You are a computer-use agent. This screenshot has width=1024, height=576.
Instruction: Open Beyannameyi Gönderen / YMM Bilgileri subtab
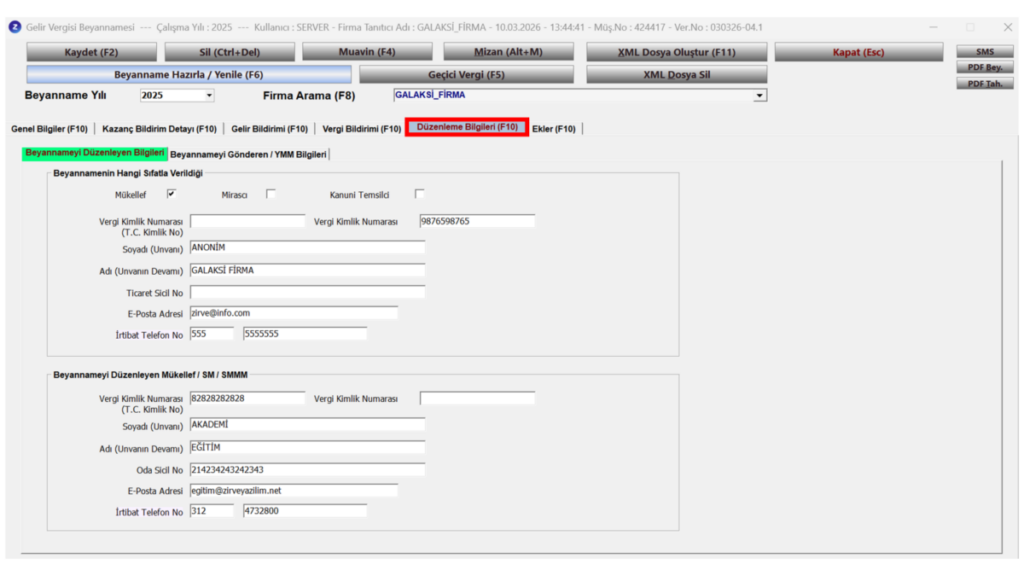(248, 154)
